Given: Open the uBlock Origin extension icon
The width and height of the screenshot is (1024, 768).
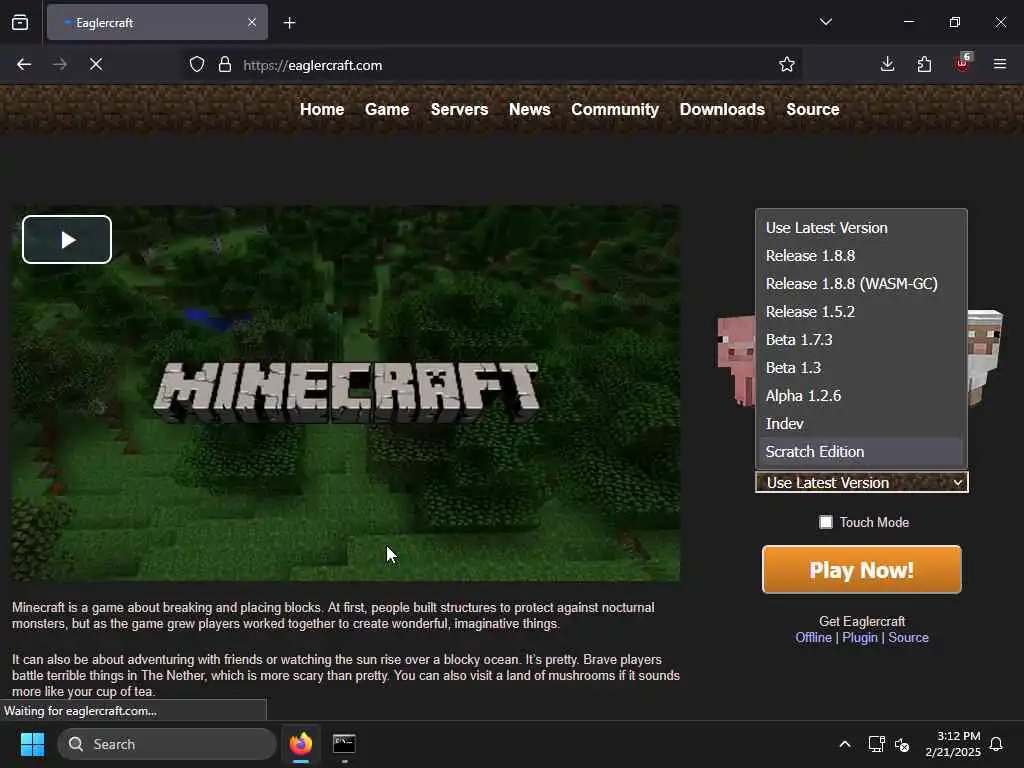Looking at the screenshot, I should click(963, 63).
